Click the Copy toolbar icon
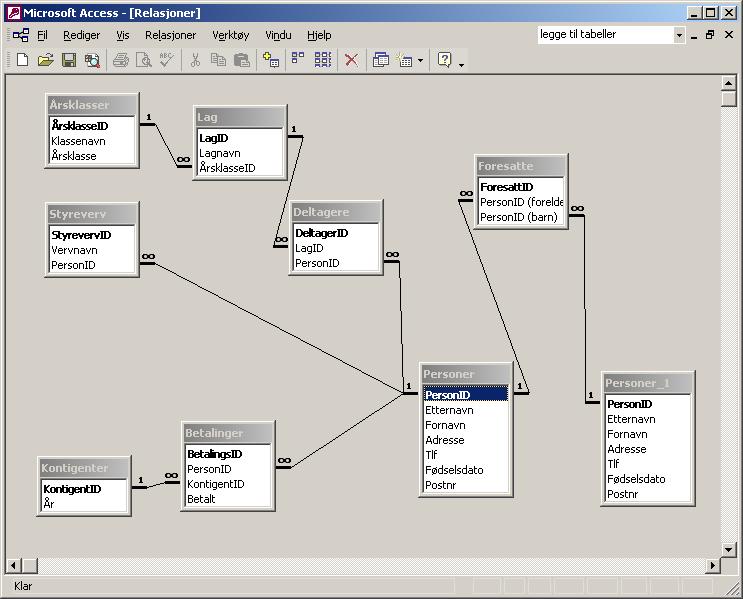 pos(218,60)
